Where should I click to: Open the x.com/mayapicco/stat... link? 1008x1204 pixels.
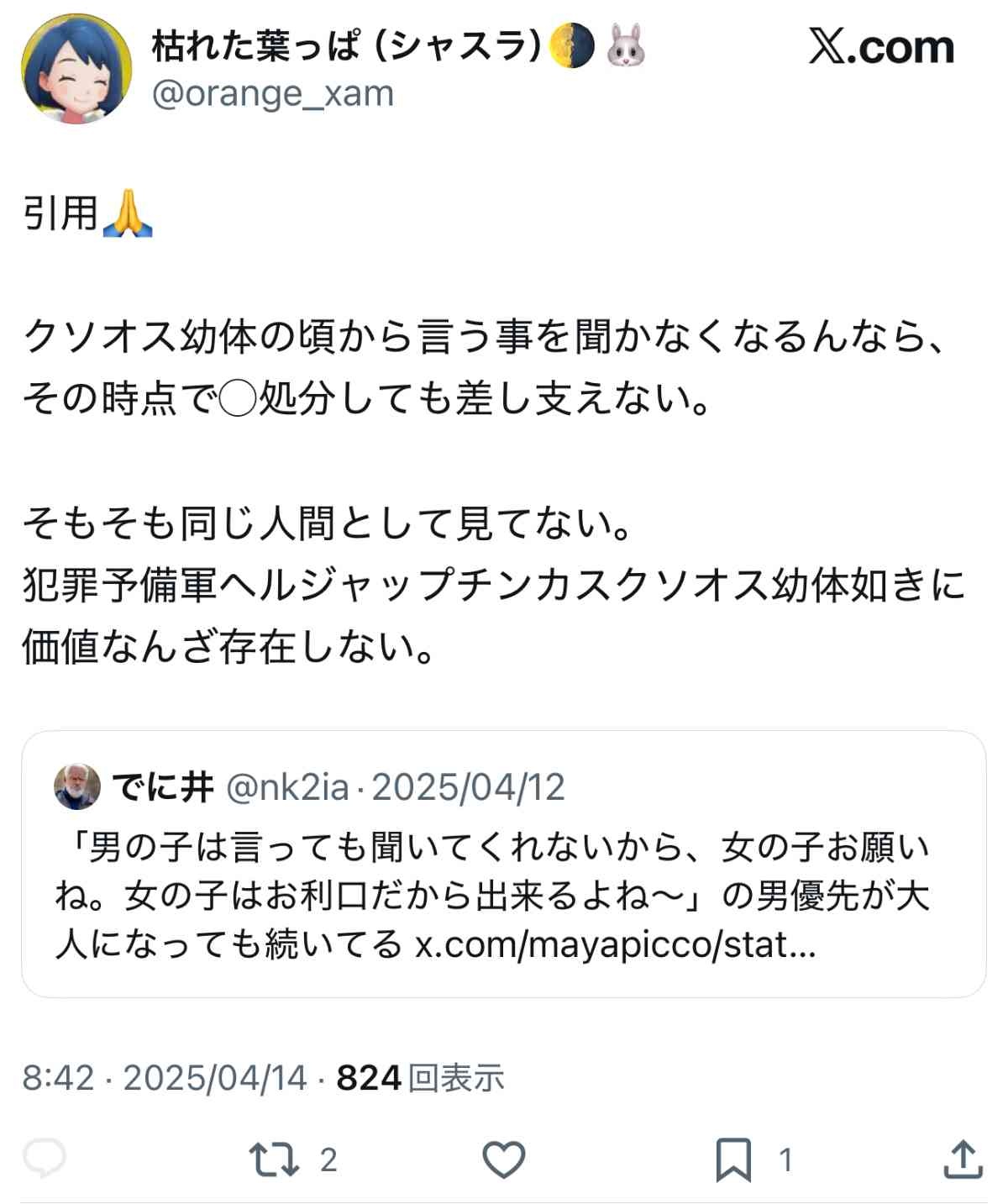point(615,945)
